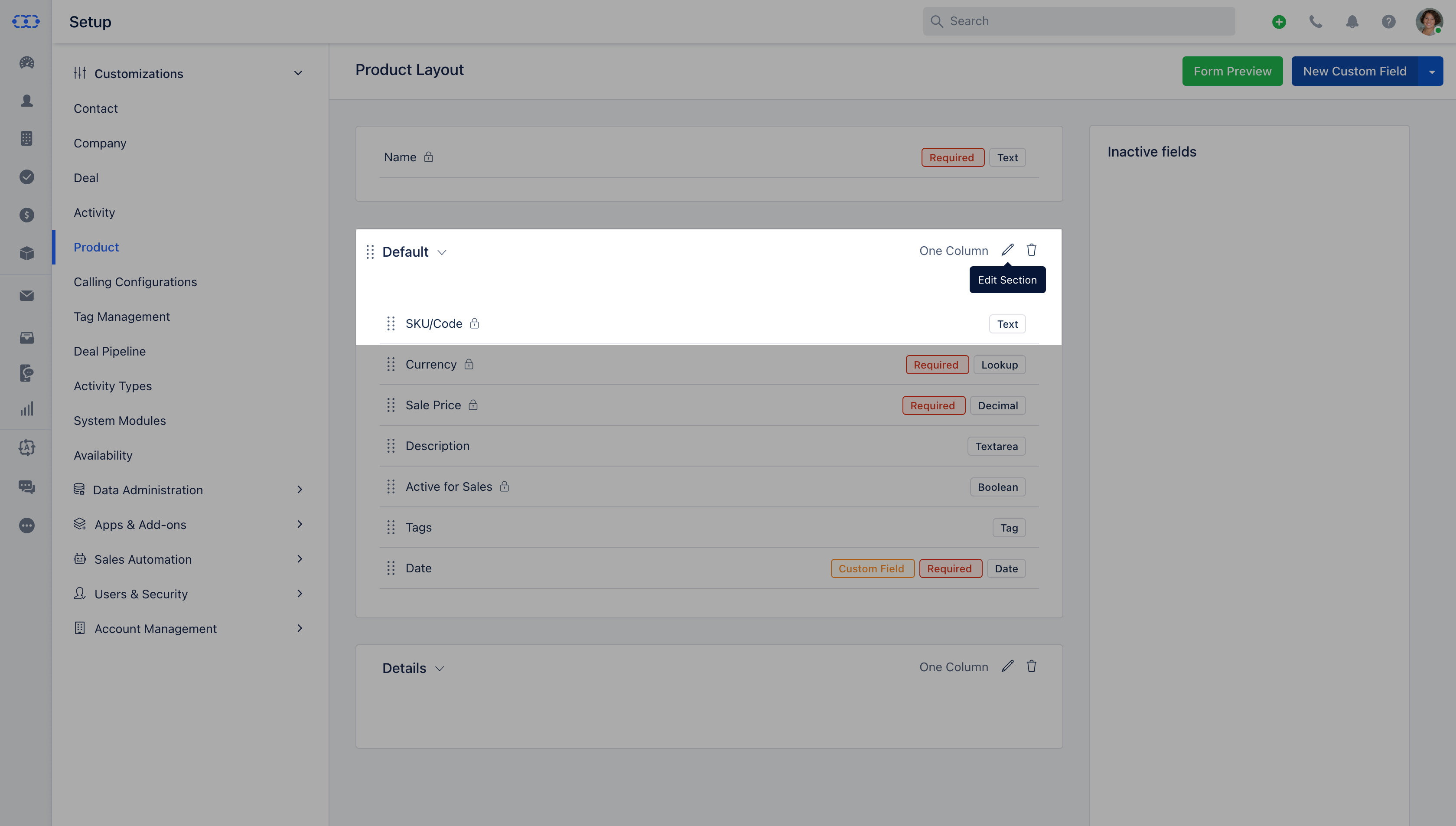
Task: Click the Form Preview button
Action: pyautogui.click(x=1233, y=72)
